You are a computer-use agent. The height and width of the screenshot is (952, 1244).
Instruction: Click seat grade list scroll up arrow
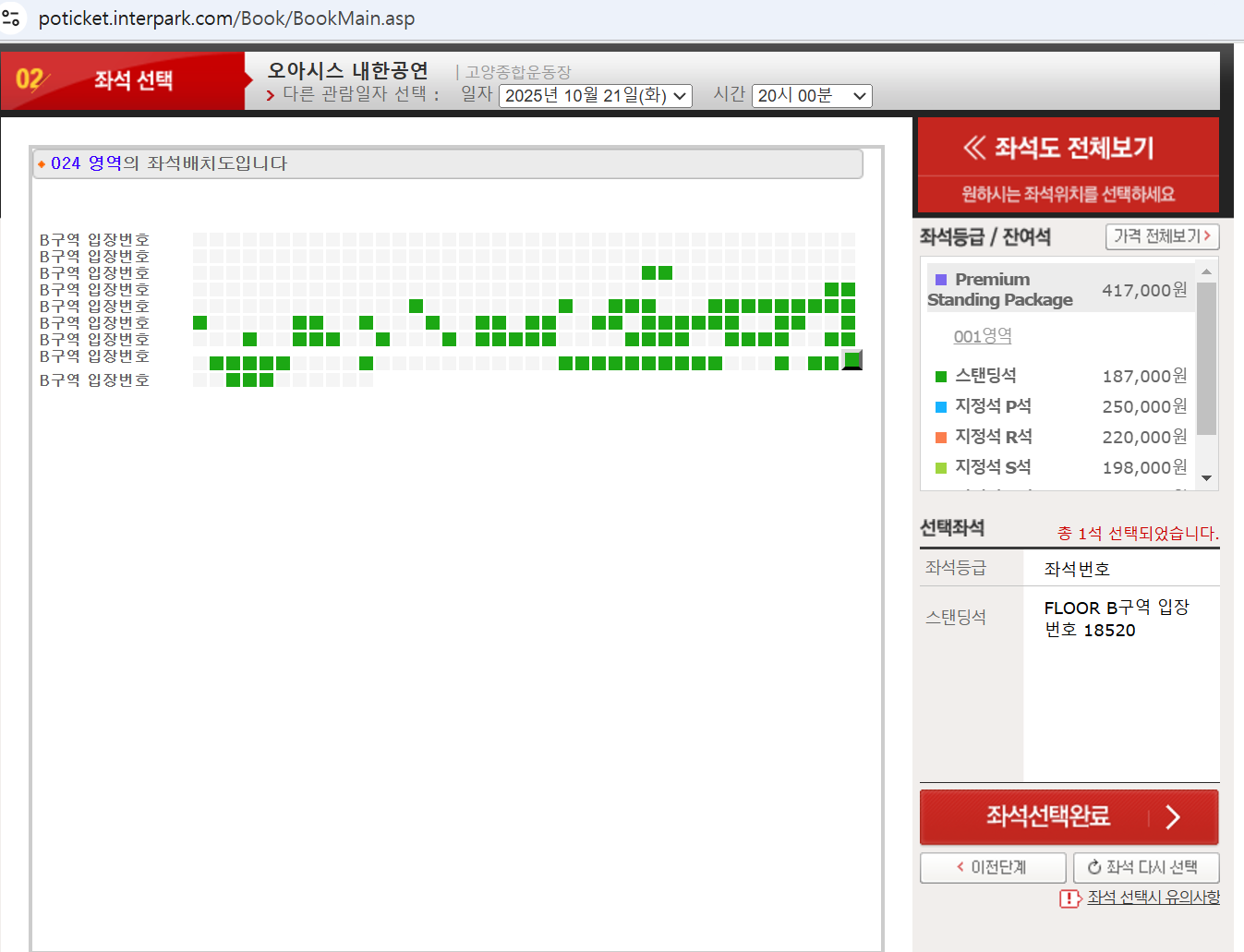coord(1206,271)
